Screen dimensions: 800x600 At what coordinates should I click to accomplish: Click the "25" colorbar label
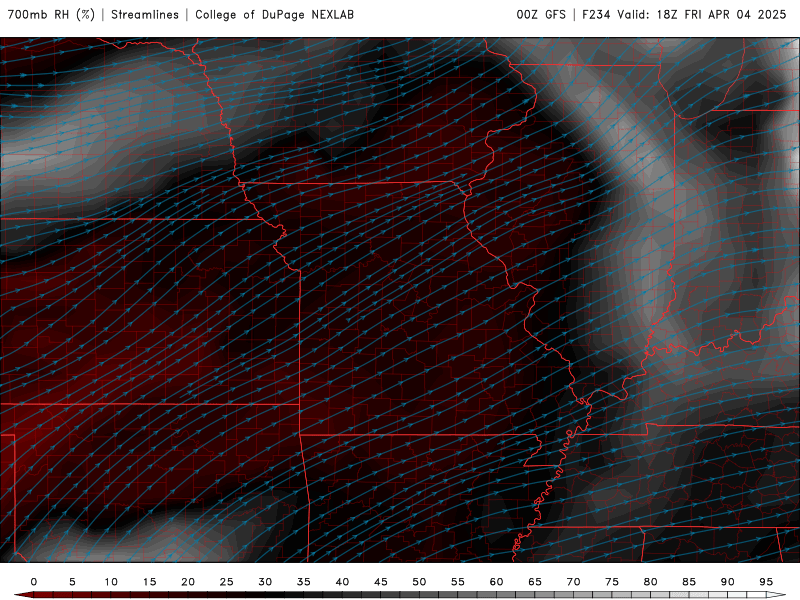(227, 582)
